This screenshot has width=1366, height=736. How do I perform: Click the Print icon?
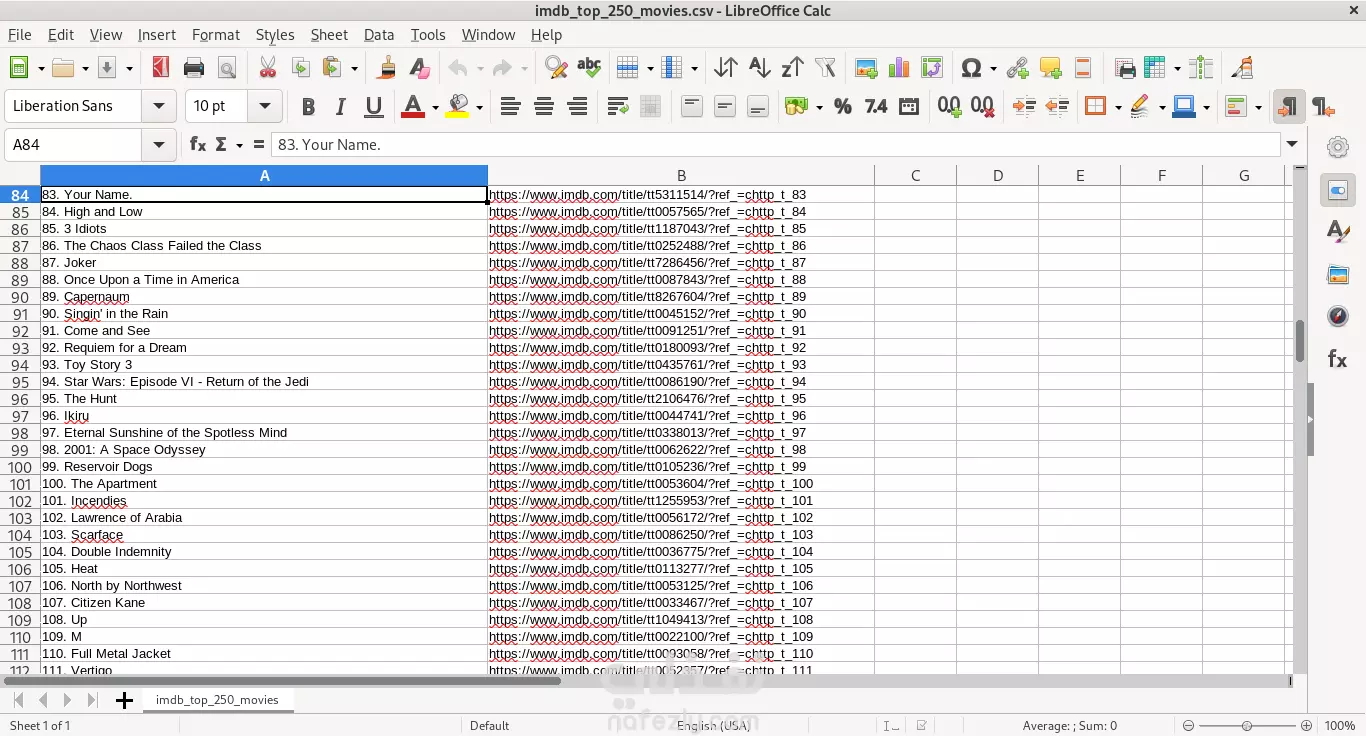point(194,68)
